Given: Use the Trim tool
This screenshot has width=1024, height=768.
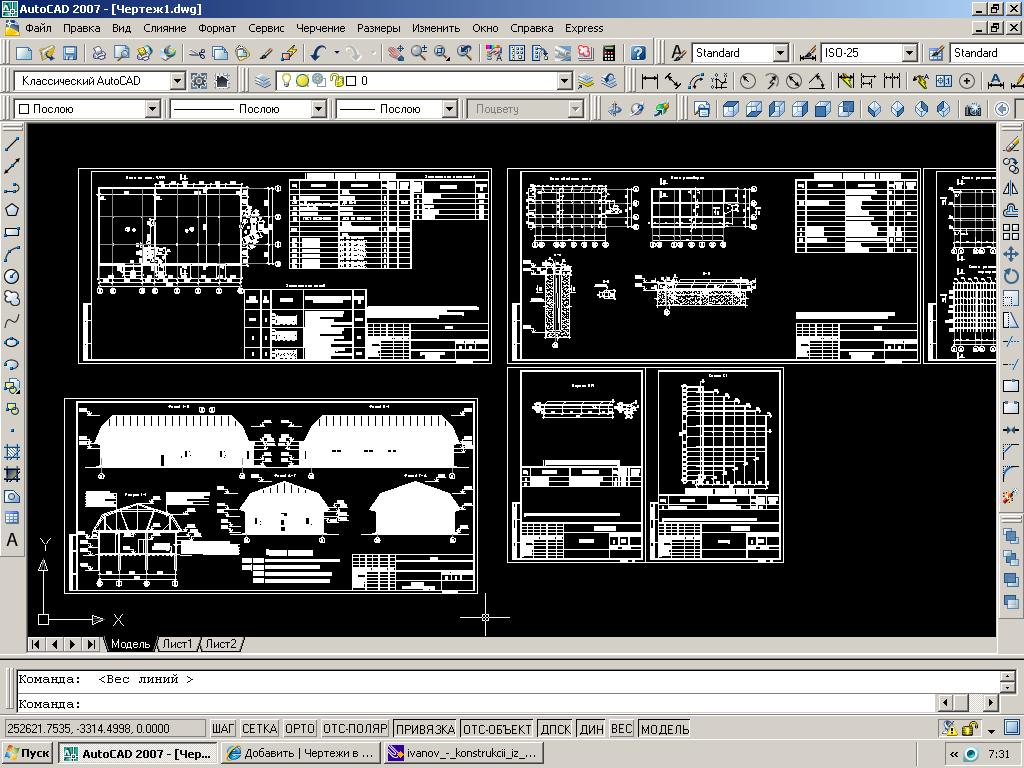Looking at the screenshot, I should pyautogui.click(x=1011, y=342).
